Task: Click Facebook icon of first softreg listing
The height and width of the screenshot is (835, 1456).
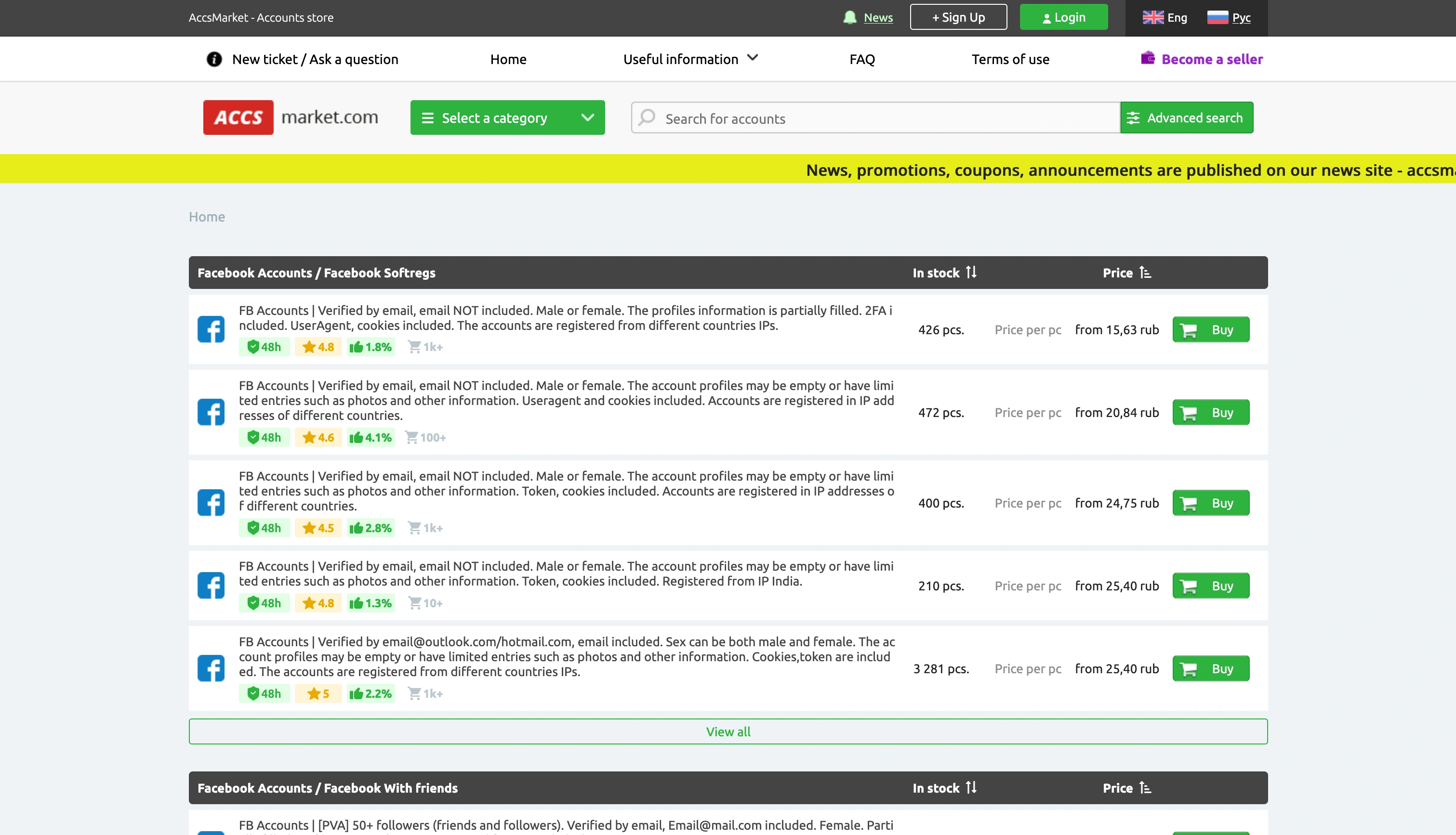Action: [211, 329]
